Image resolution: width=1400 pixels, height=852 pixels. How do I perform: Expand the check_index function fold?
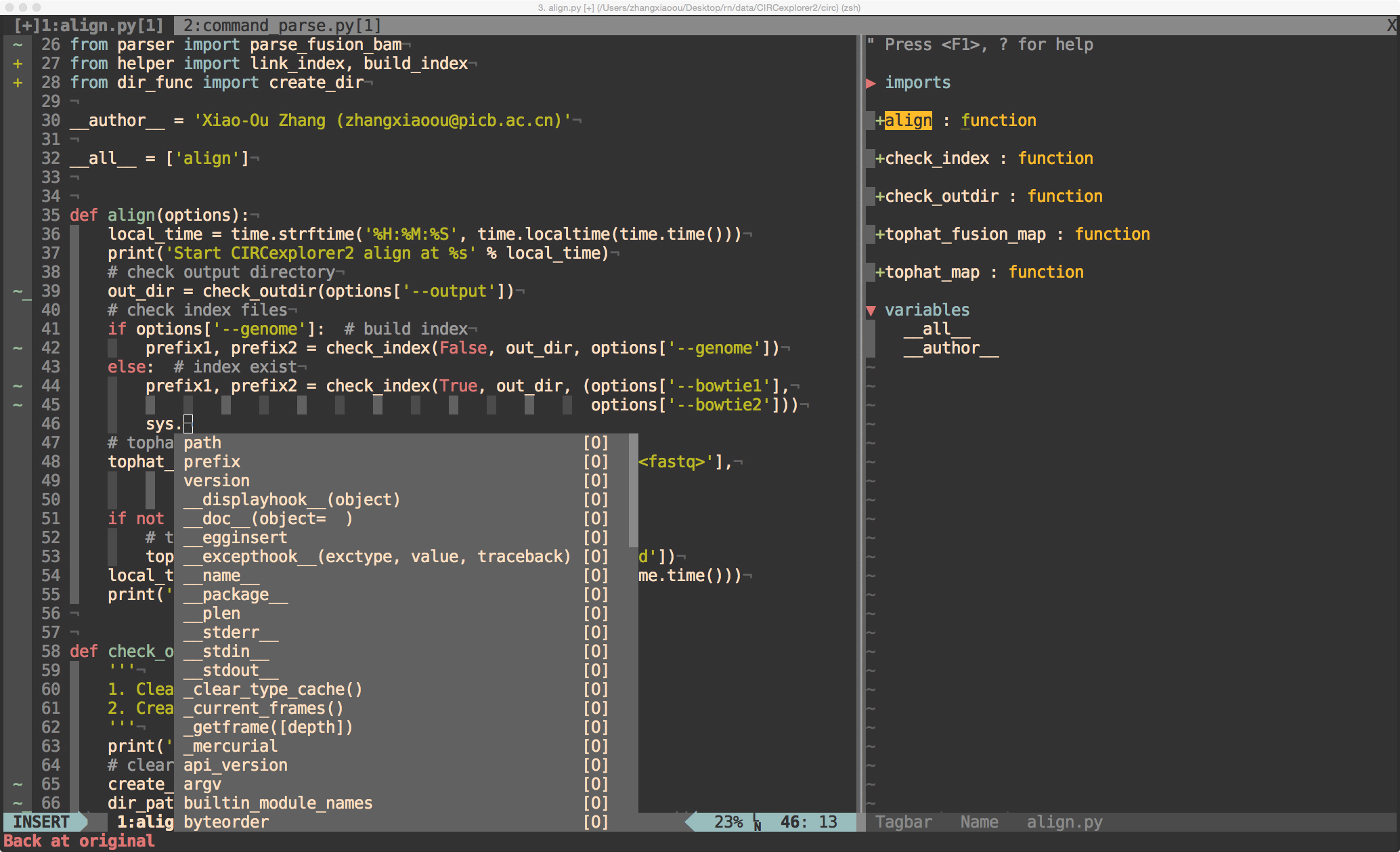(x=879, y=158)
